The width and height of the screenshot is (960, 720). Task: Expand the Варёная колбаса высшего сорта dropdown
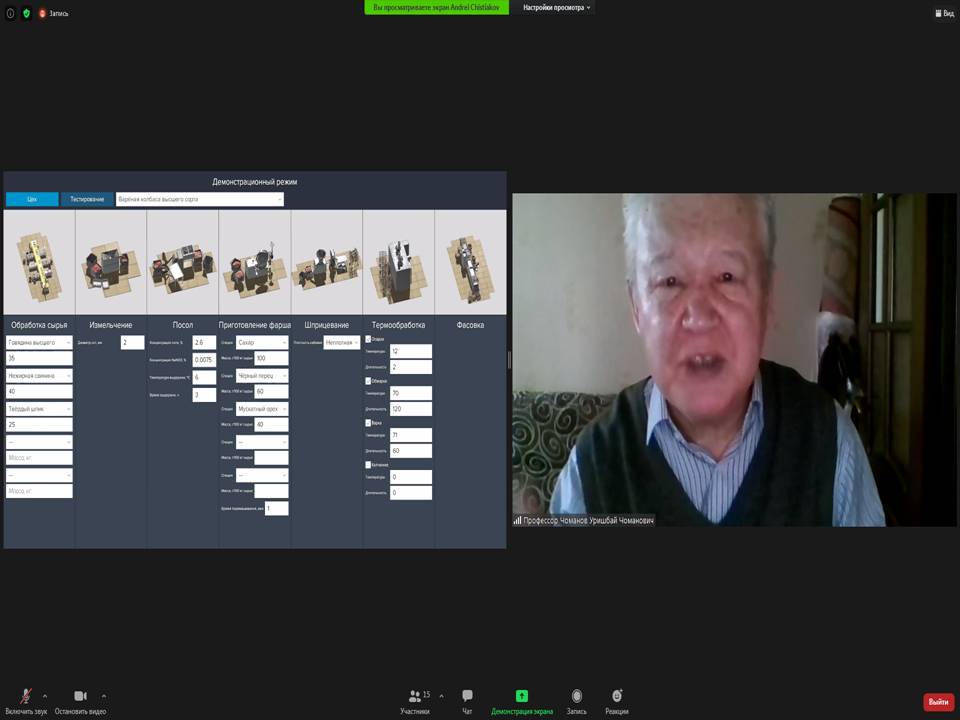click(200, 199)
